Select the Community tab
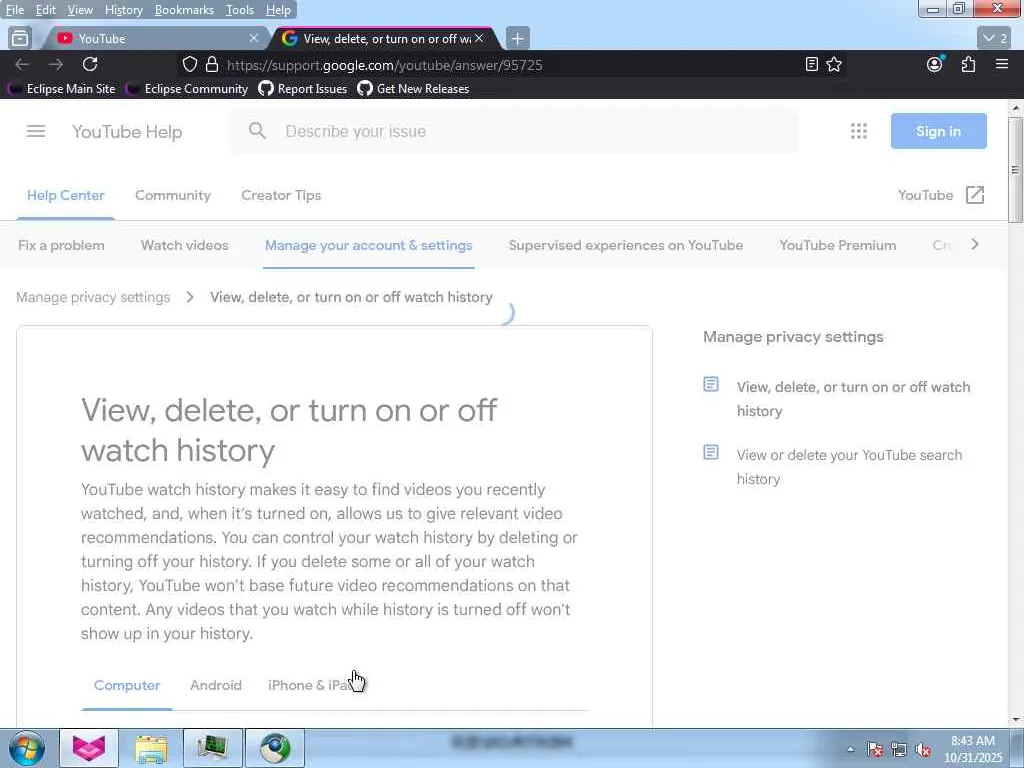Viewport: 1024px width, 768px height. (172, 195)
